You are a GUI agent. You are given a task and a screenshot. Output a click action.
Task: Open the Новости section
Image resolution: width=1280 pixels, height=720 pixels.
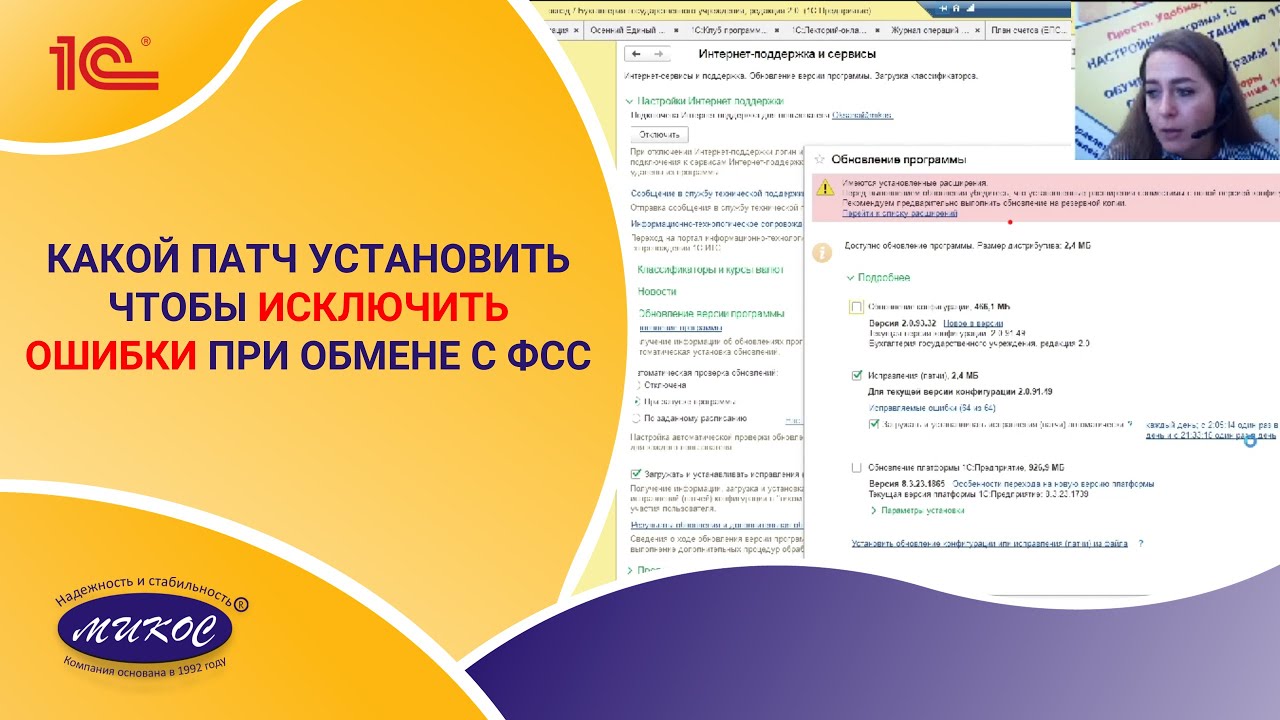657,291
